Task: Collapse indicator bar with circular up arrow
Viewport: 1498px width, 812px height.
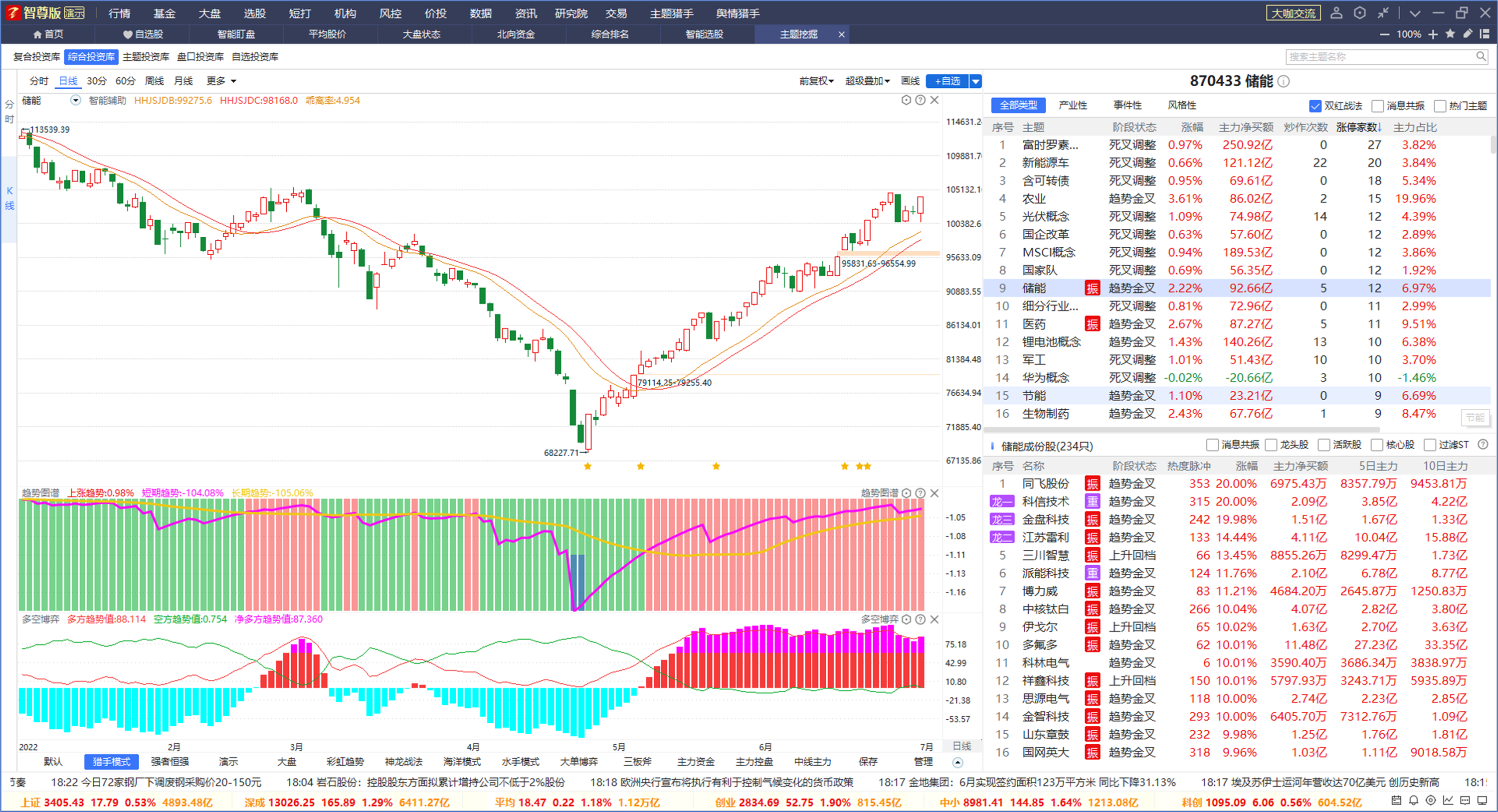Action: click(958, 763)
